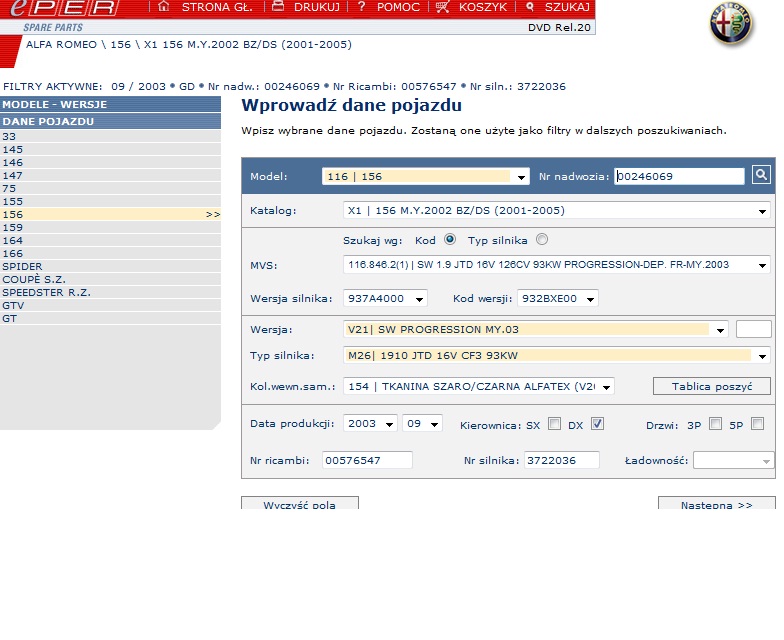Select model 146 in the list
Image resolution: width=784 pixels, height=640 pixels.
coord(110,162)
